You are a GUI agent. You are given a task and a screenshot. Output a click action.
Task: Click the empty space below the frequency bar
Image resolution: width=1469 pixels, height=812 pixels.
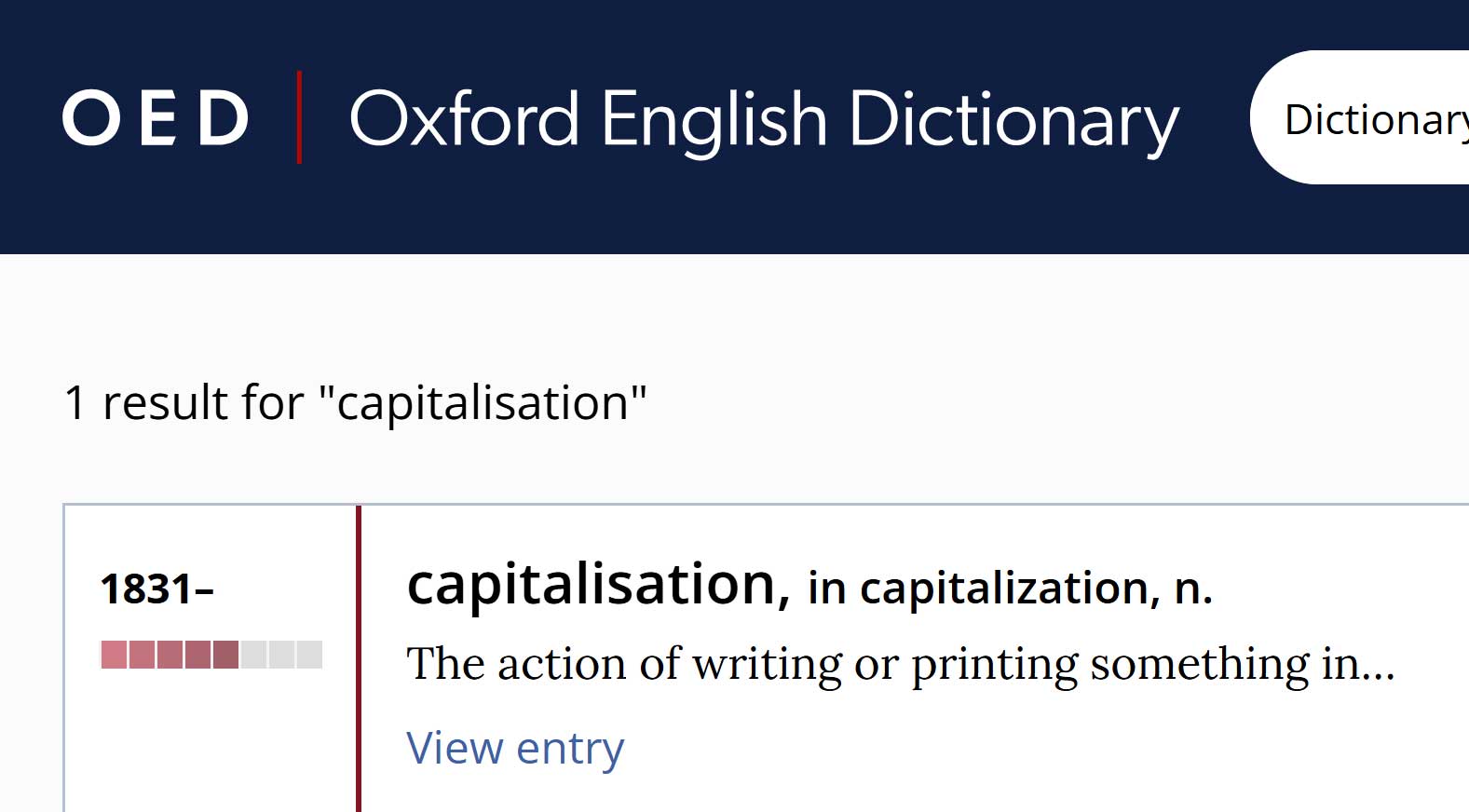pyautogui.click(x=211, y=740)
